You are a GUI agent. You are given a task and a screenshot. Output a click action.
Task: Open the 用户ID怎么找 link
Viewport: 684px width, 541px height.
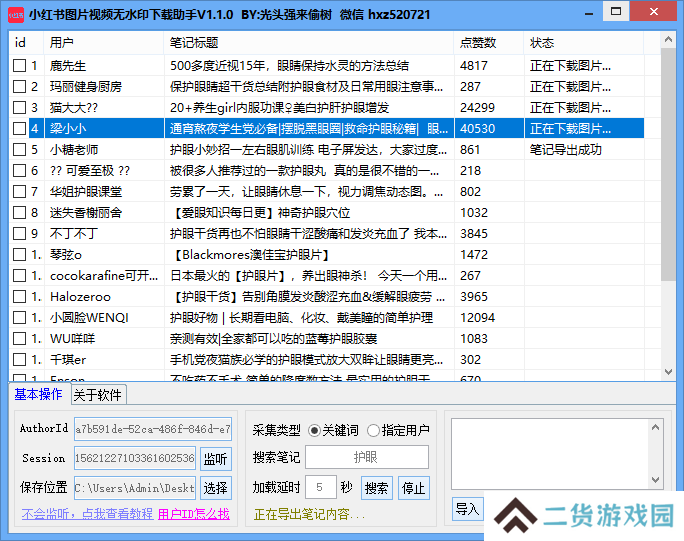pyautogui.click(x=194, y=514)
